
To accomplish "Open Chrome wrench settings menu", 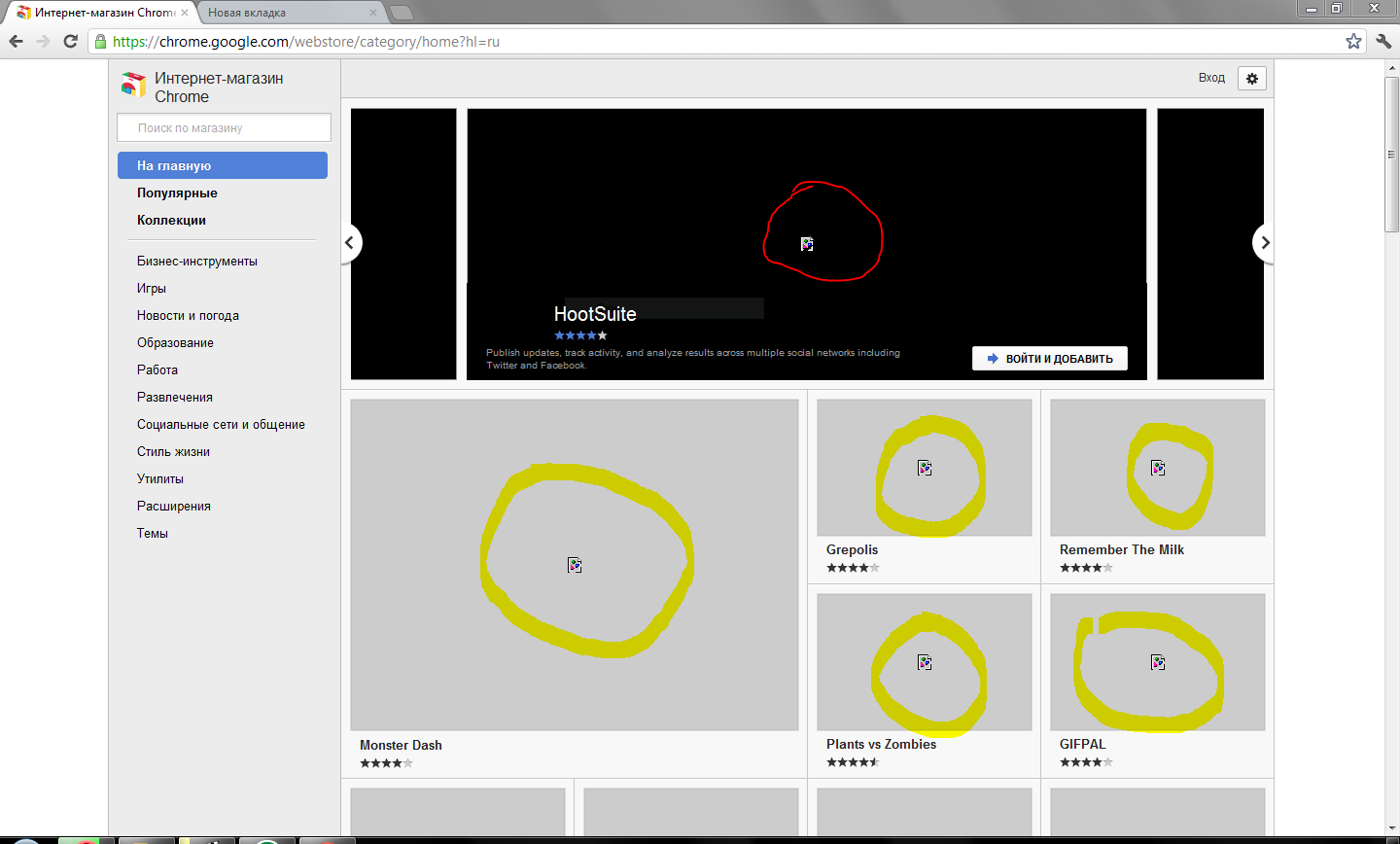I will pyautogui.click(x=1383, y=41).
